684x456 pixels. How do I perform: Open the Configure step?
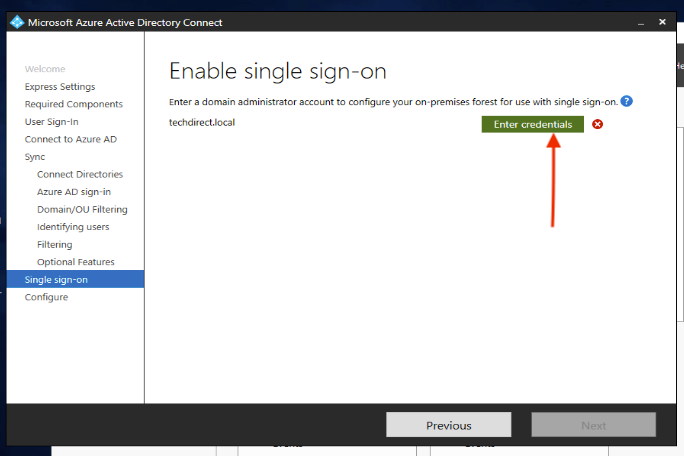tap(46, 297)
